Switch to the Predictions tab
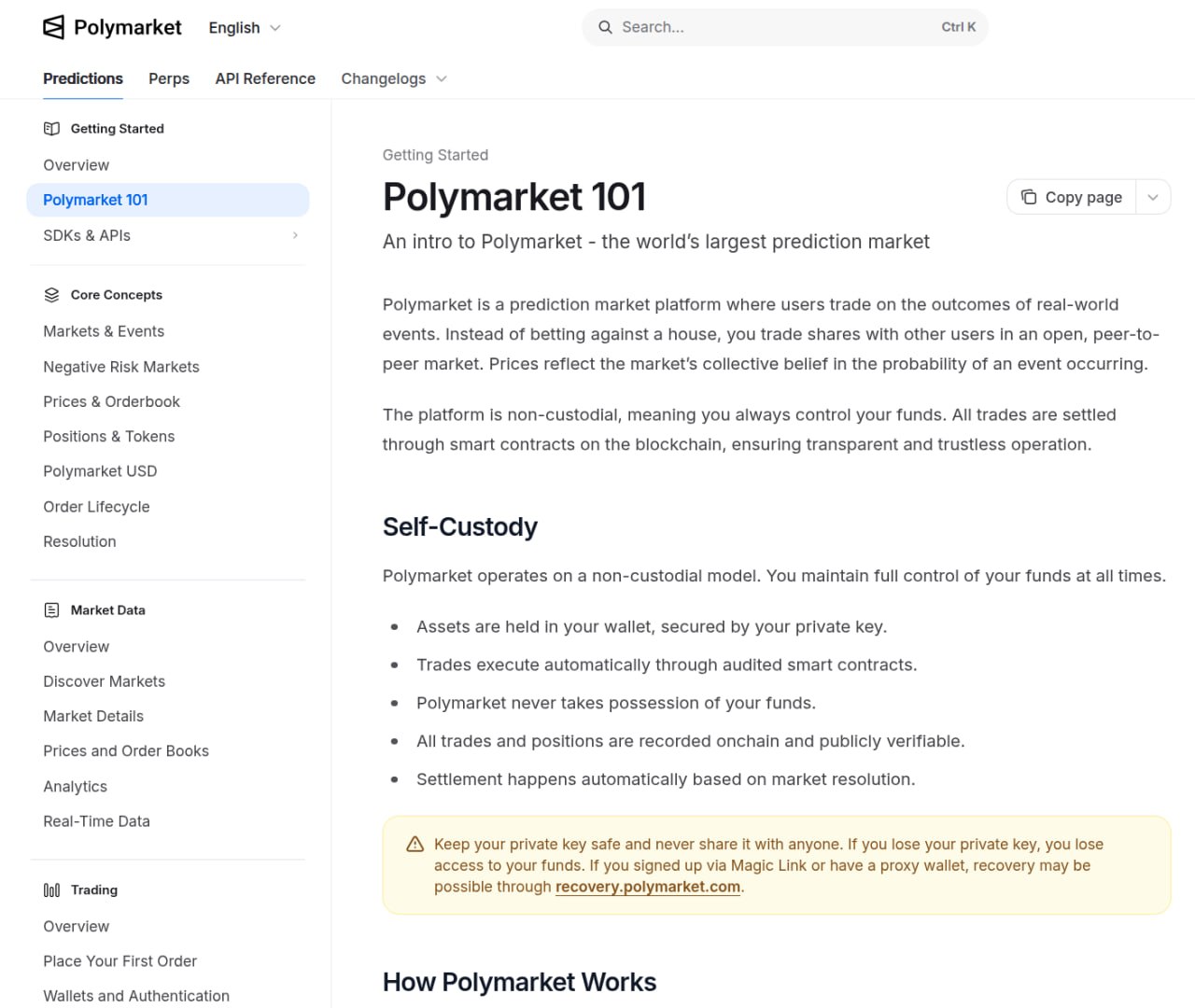 coord(83,78)
